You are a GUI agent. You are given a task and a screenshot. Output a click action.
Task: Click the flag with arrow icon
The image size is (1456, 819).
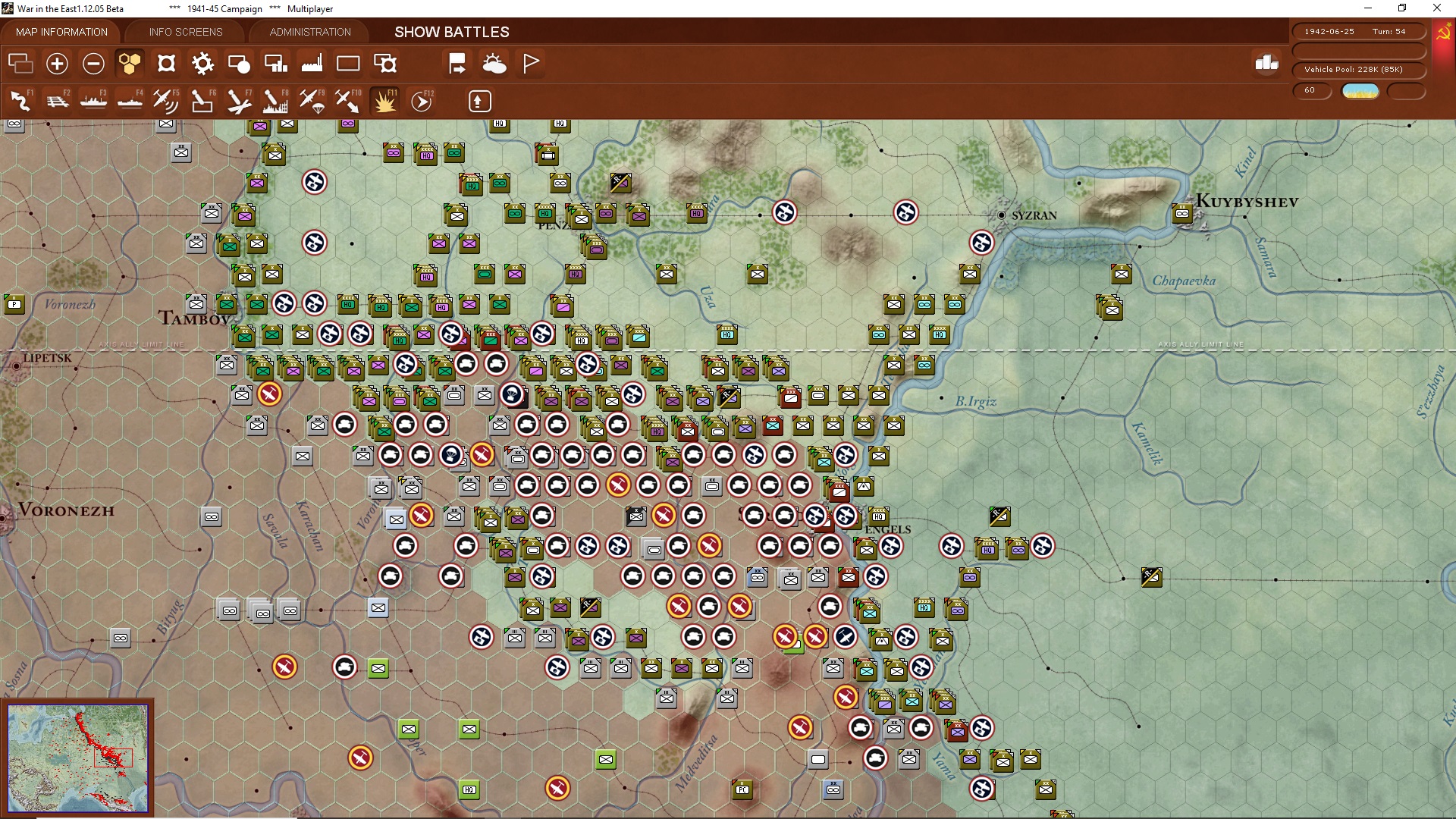pyautogui.click(x=457, y=64)
